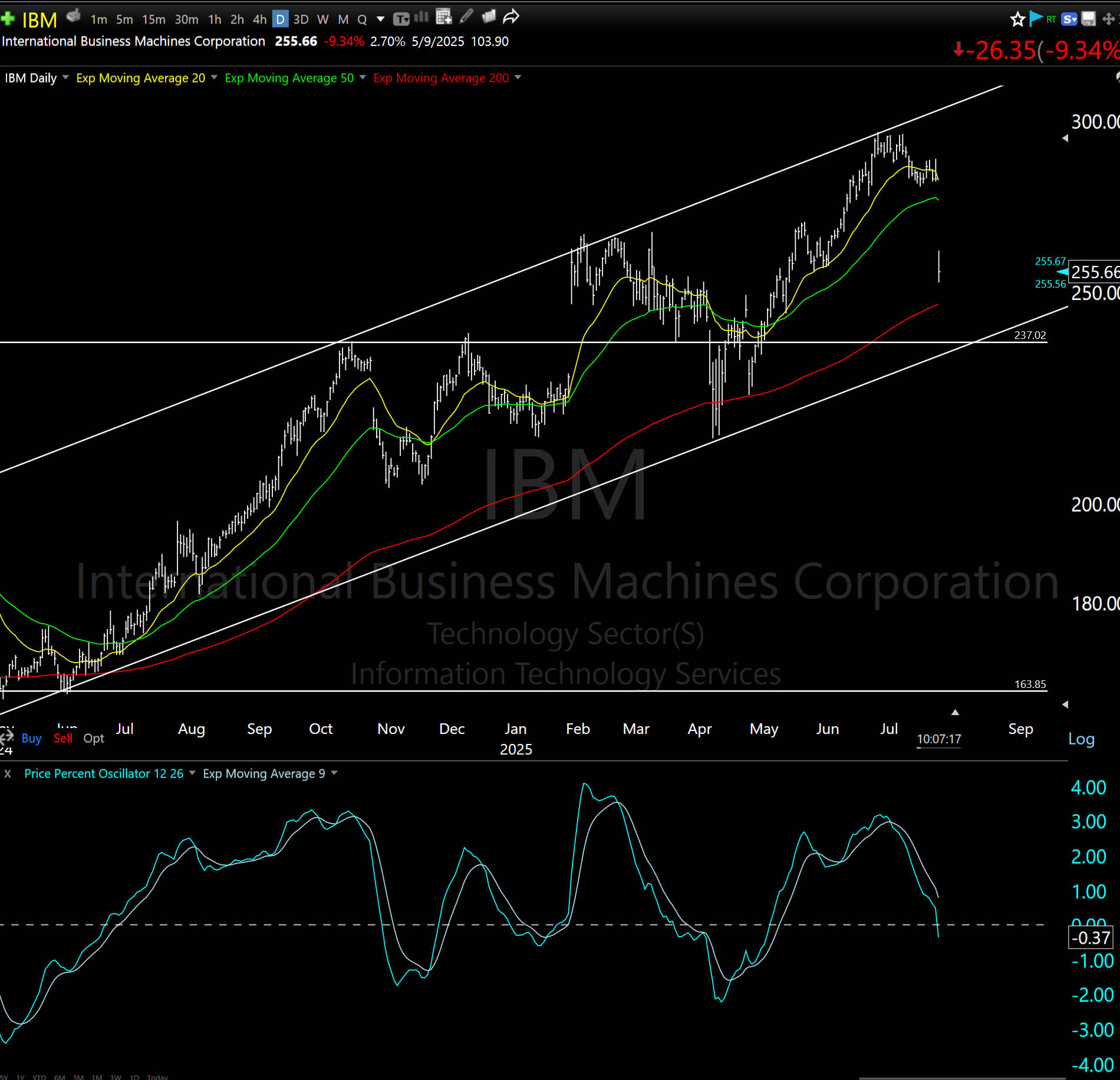Switch to the 1m timeframe
The image size is (1120, 1080).
pos(98,19)
